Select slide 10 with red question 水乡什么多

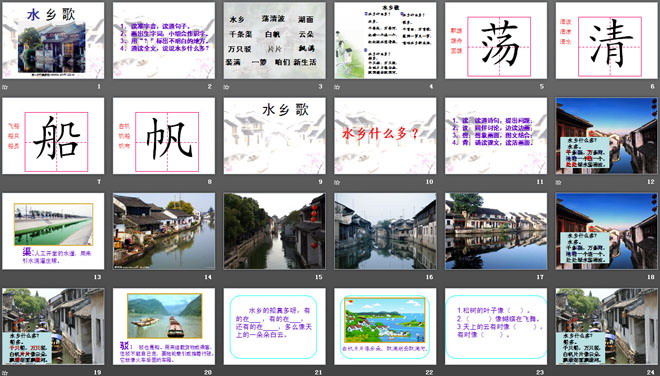(x=385, y=136)
